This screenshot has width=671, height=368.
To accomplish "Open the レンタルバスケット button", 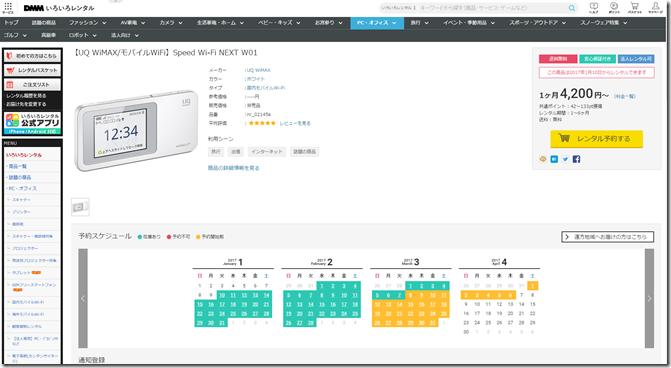I will point(33,70).
